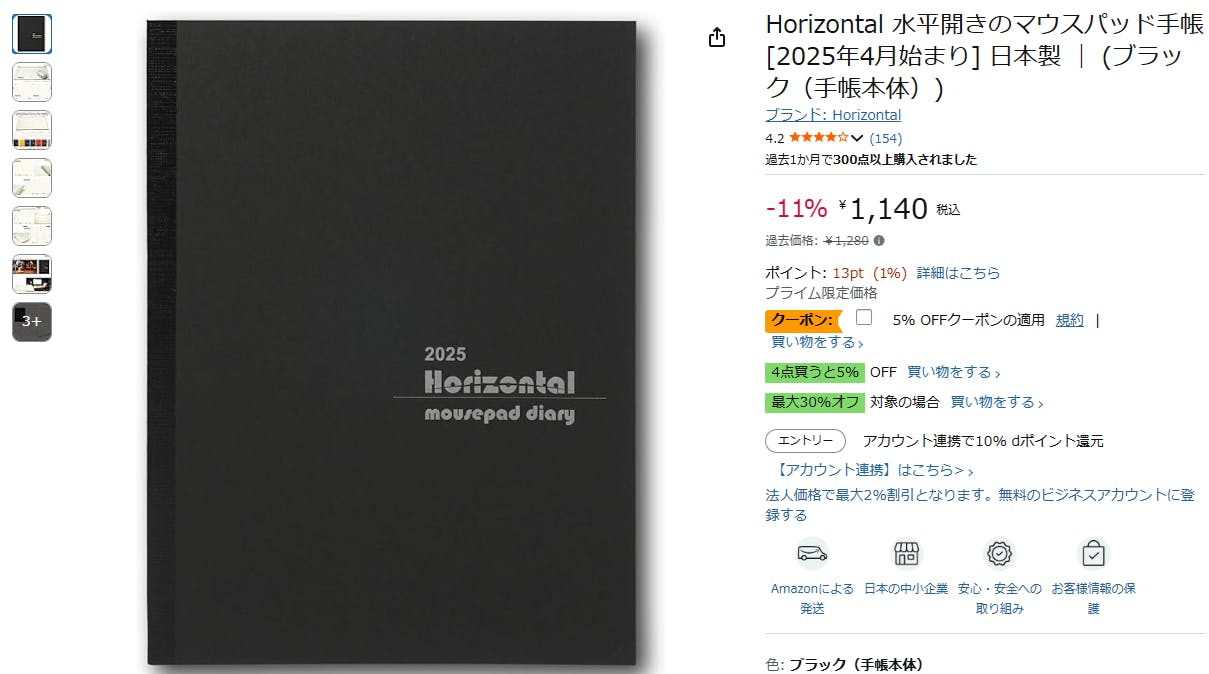
Task: Select the color variations thumbnail, third in list
Action: (x=32, y=130)
